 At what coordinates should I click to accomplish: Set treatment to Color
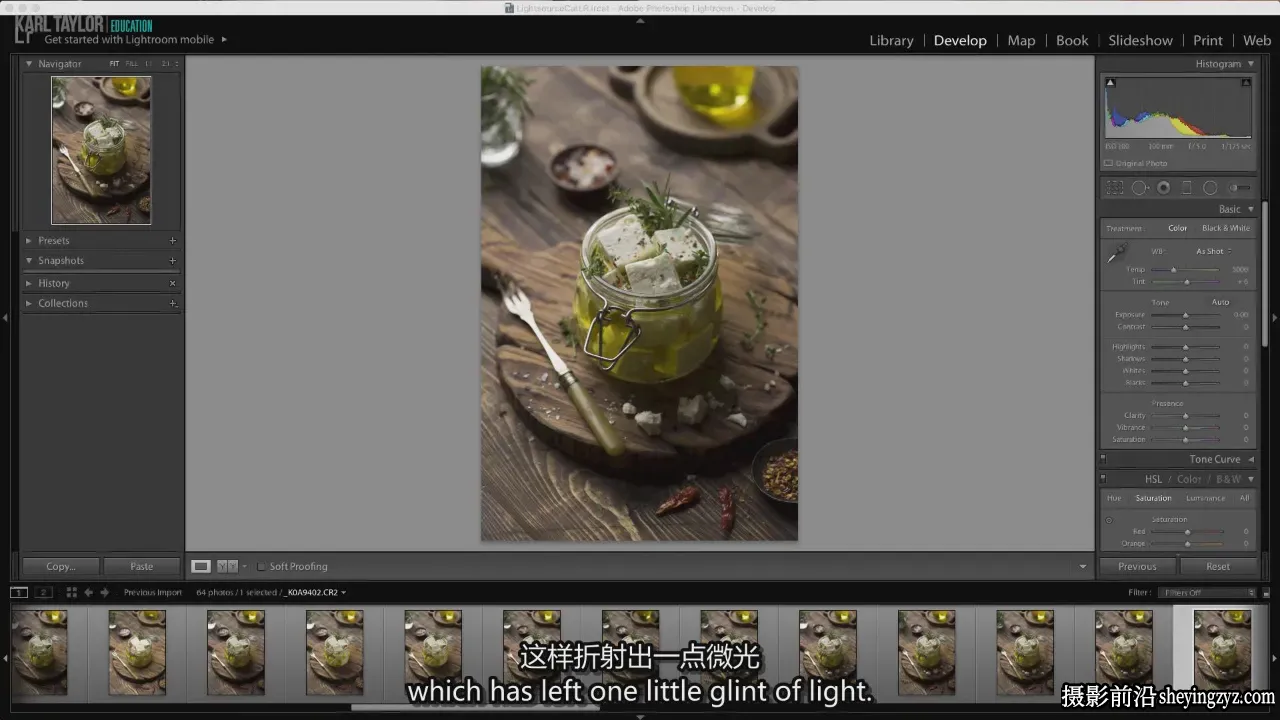point(1178,228)
